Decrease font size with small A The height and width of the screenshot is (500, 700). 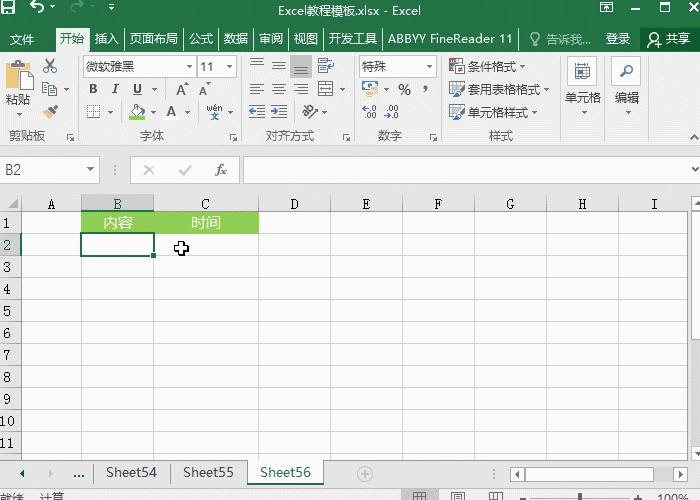[204, 89]
